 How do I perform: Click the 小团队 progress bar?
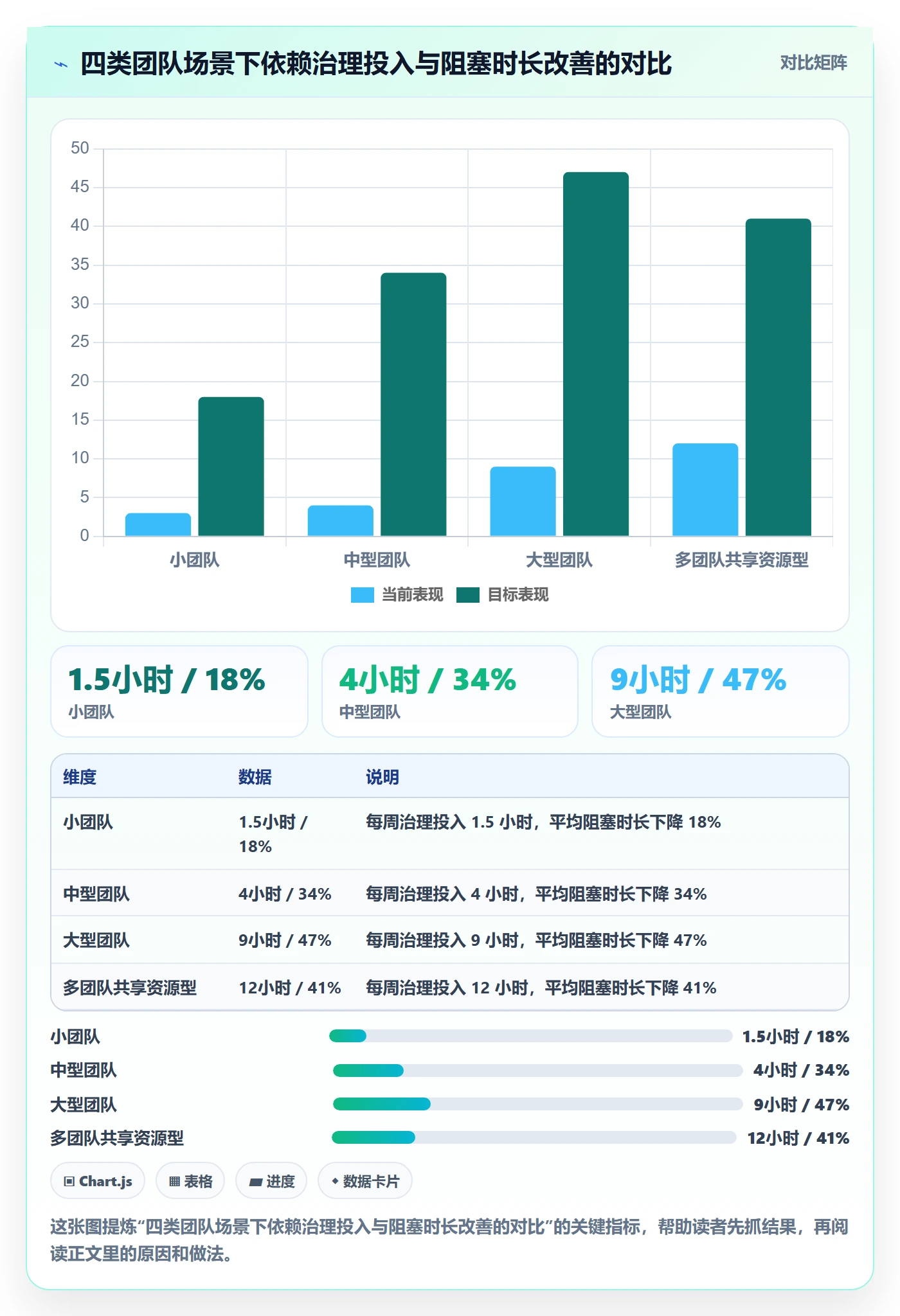tap(531, 1036)
